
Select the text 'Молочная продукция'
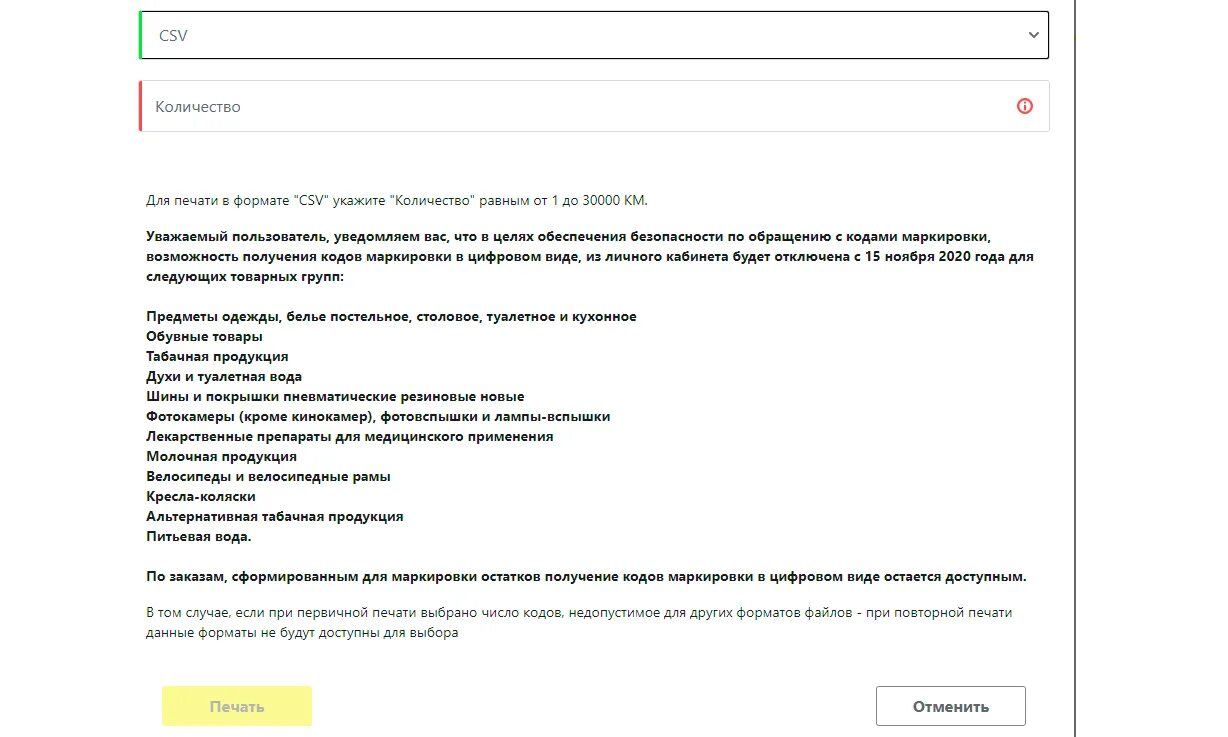pos(221,456)
